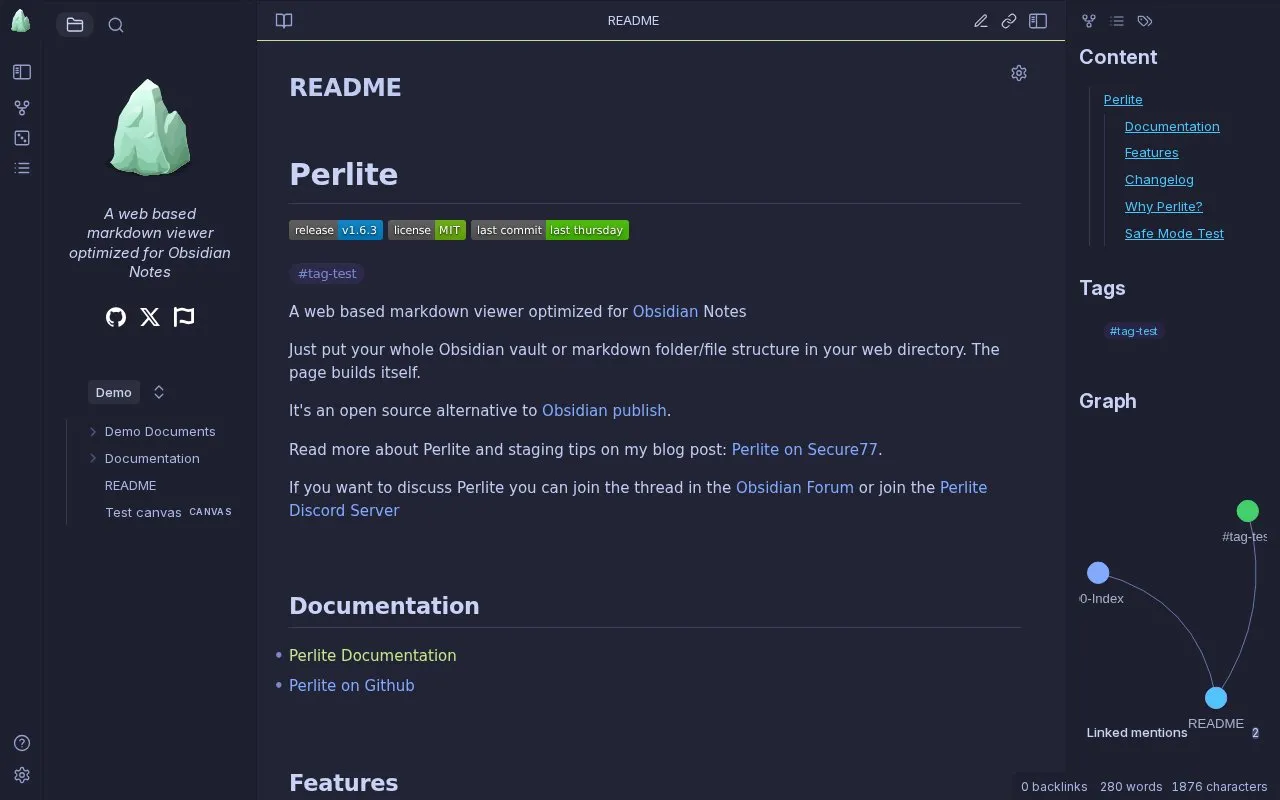This screenshot has width=1280, height=800.
Task: Toggle the right sidebar panel icon
Action: [1038, 21]
